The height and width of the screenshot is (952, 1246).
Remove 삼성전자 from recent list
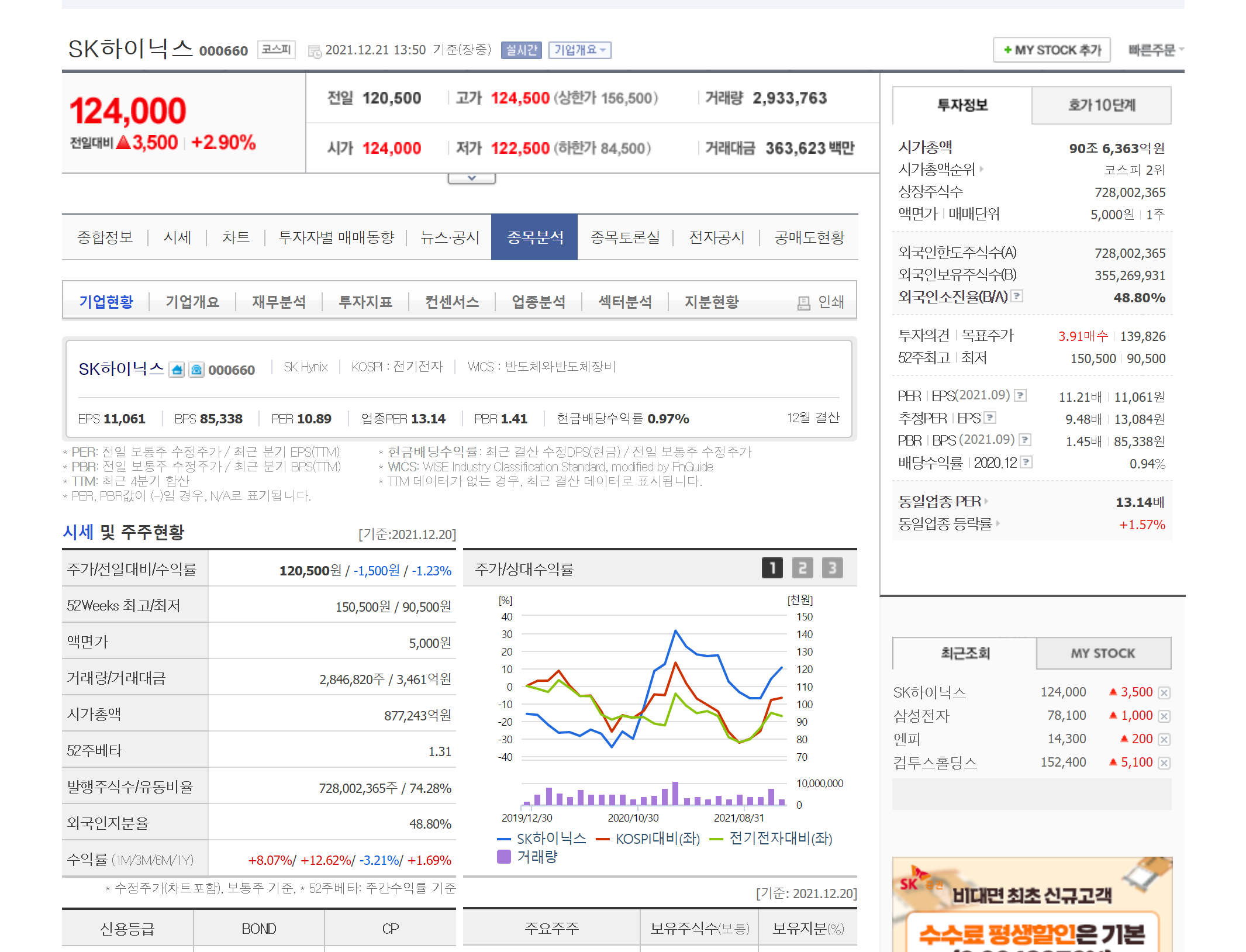coord(1164,716)
